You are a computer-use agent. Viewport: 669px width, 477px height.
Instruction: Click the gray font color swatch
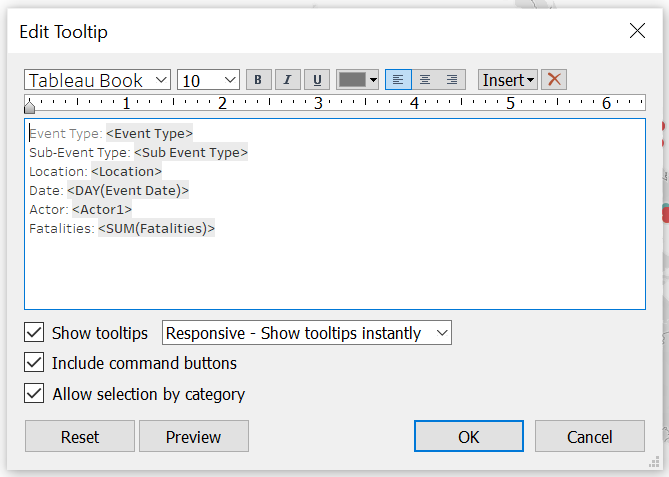(x=352, y=80)
